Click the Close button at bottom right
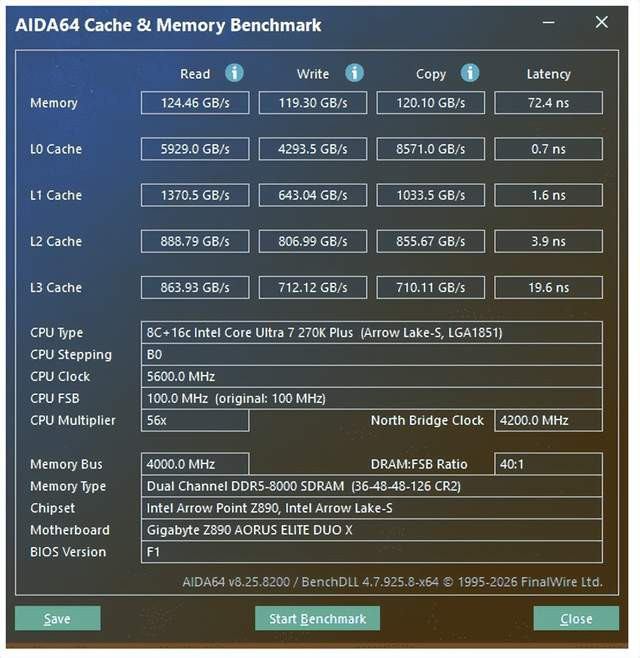 tap(576, 619)
